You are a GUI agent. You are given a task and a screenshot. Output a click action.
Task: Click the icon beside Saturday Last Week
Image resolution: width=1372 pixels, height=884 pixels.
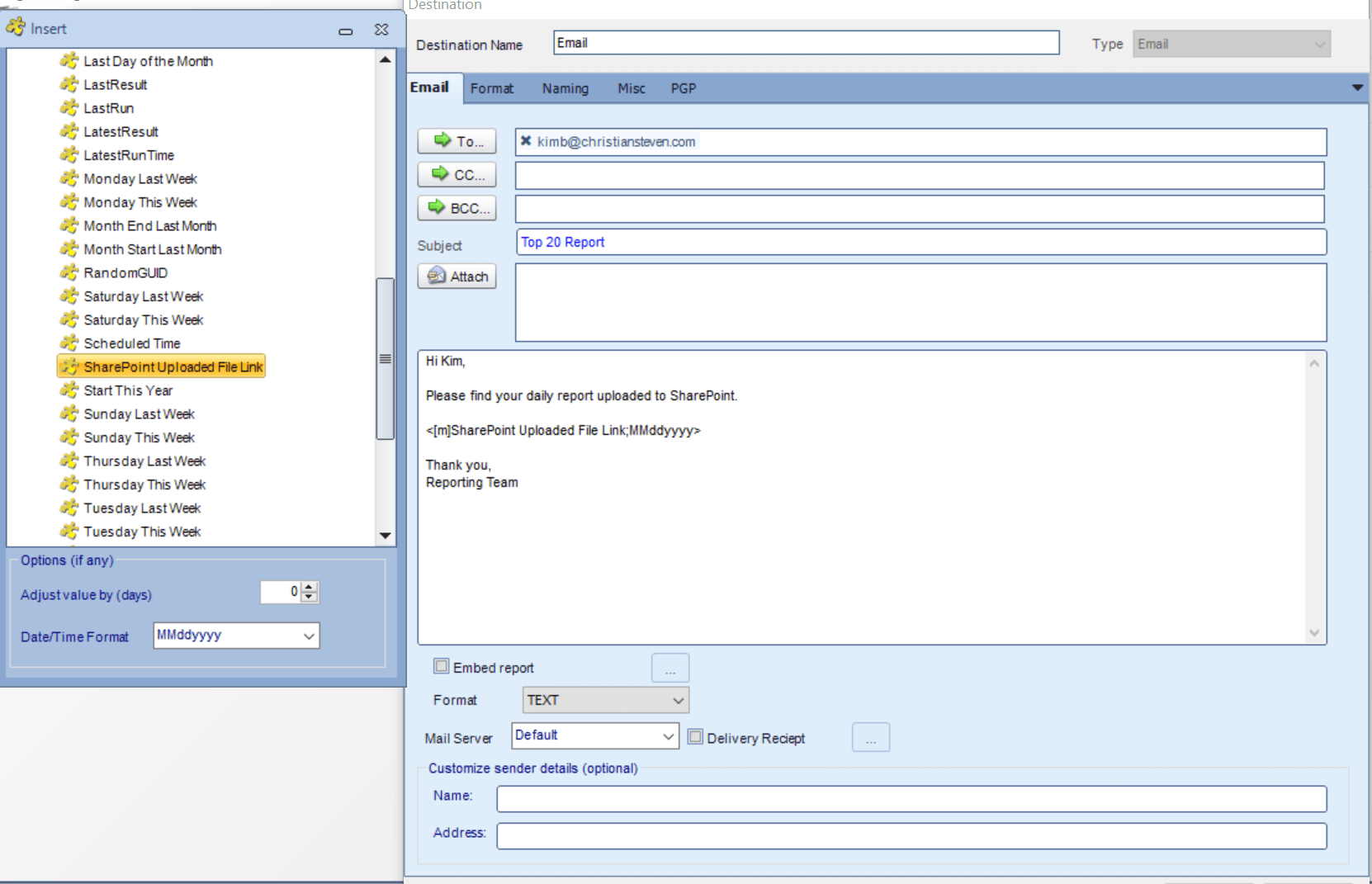point(69,295)
